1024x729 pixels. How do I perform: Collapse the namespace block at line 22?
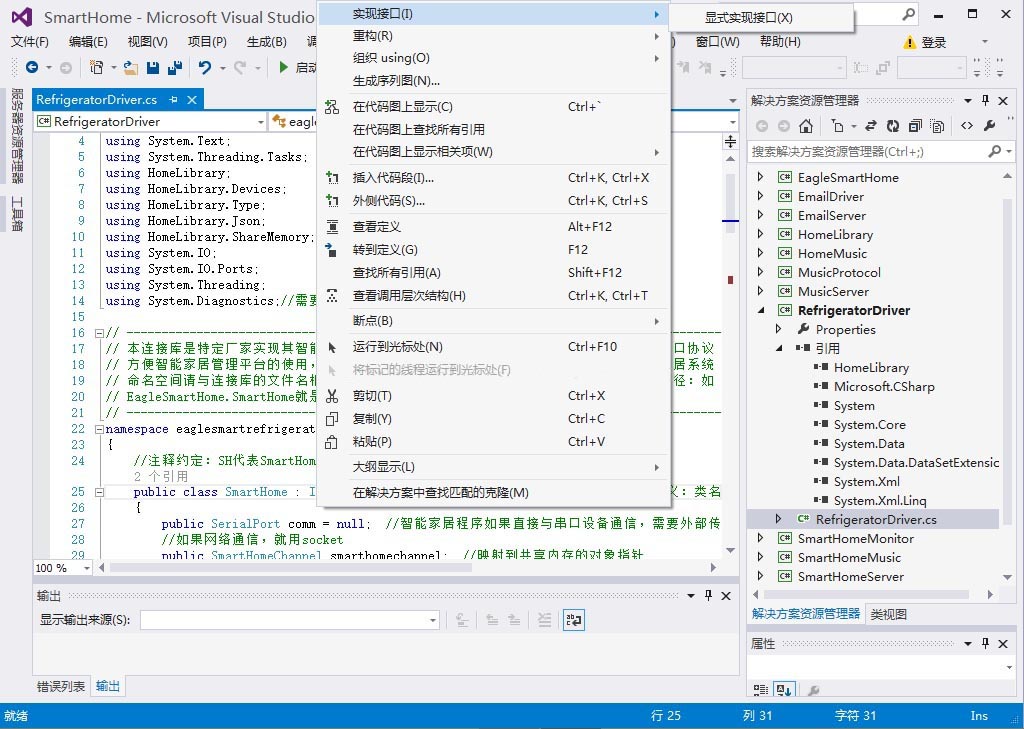(x=99, y=429)
